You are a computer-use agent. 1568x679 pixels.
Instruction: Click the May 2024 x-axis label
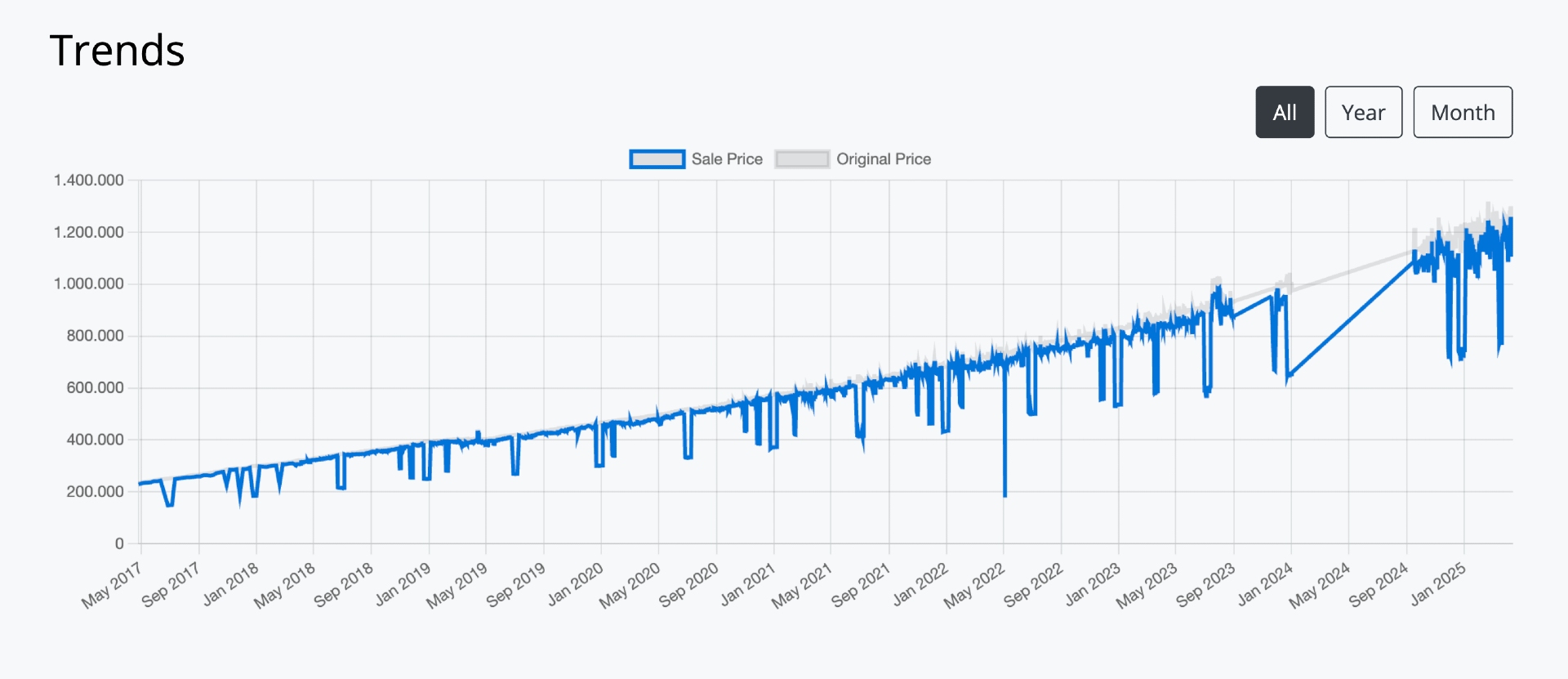click(x=1319, y=585)
